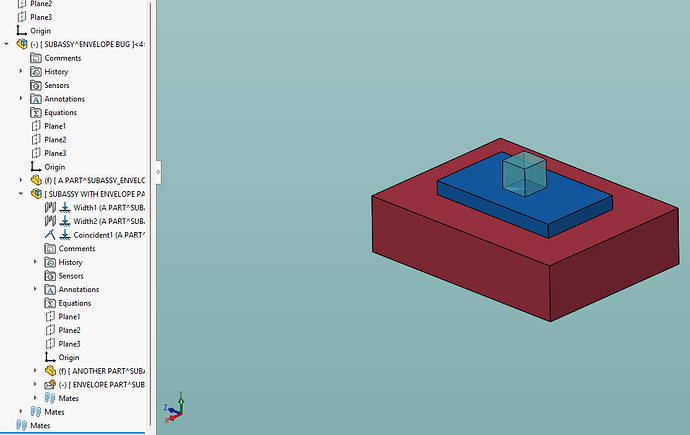
Task: Click the Width1 mate icon
Action: pos(64,208)
